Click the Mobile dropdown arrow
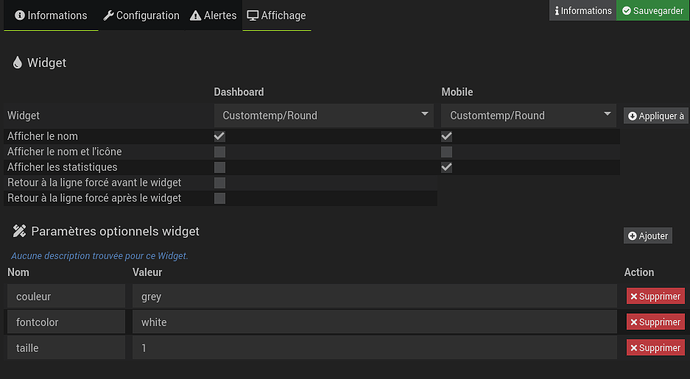Screen dimensions: 690x379 point(607,114)
